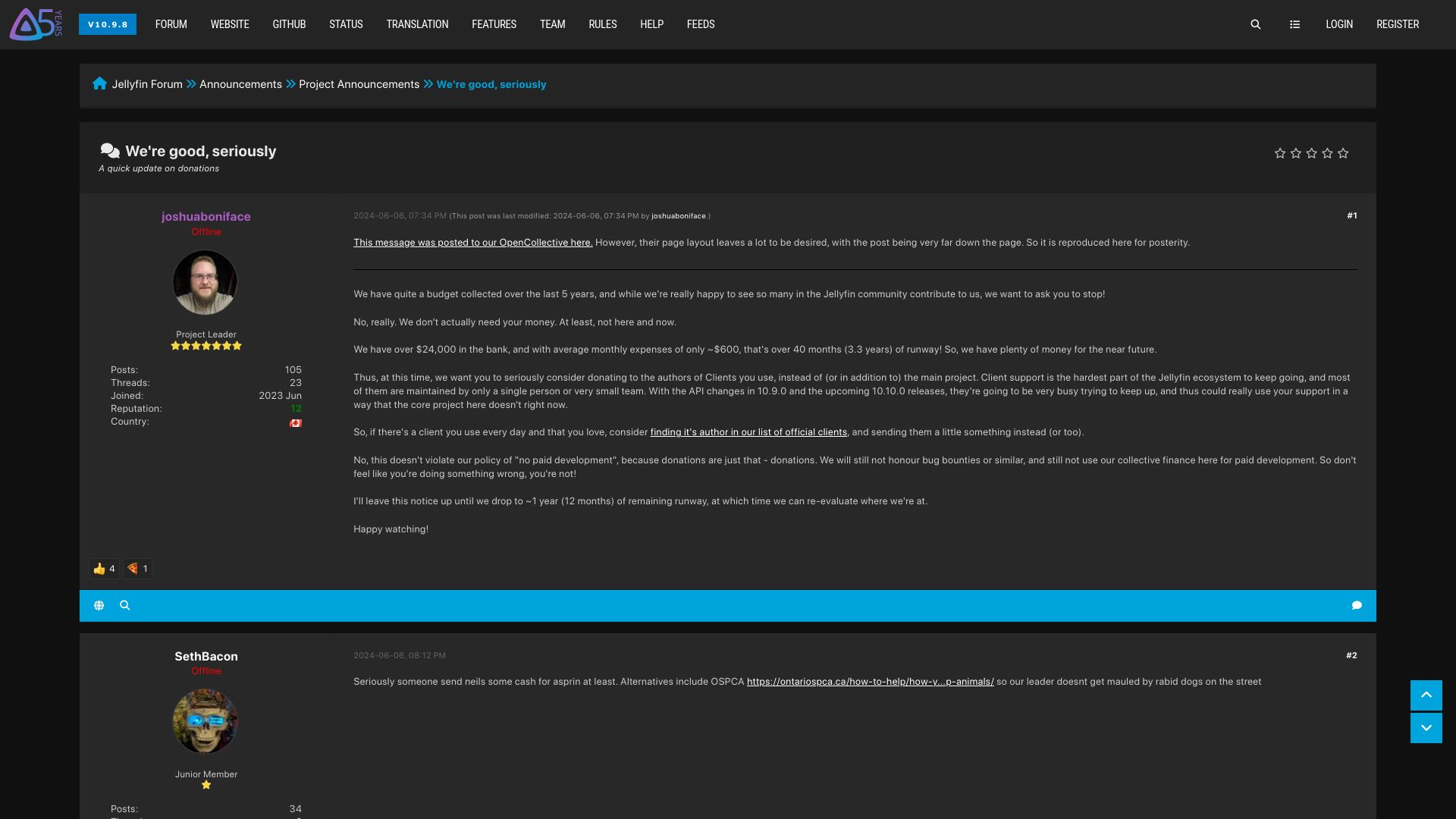Image resolution: width=1456 pixels, height=819 pixels.
Task: Click the reply speech bubble icon
Action: coord(1357,605)
